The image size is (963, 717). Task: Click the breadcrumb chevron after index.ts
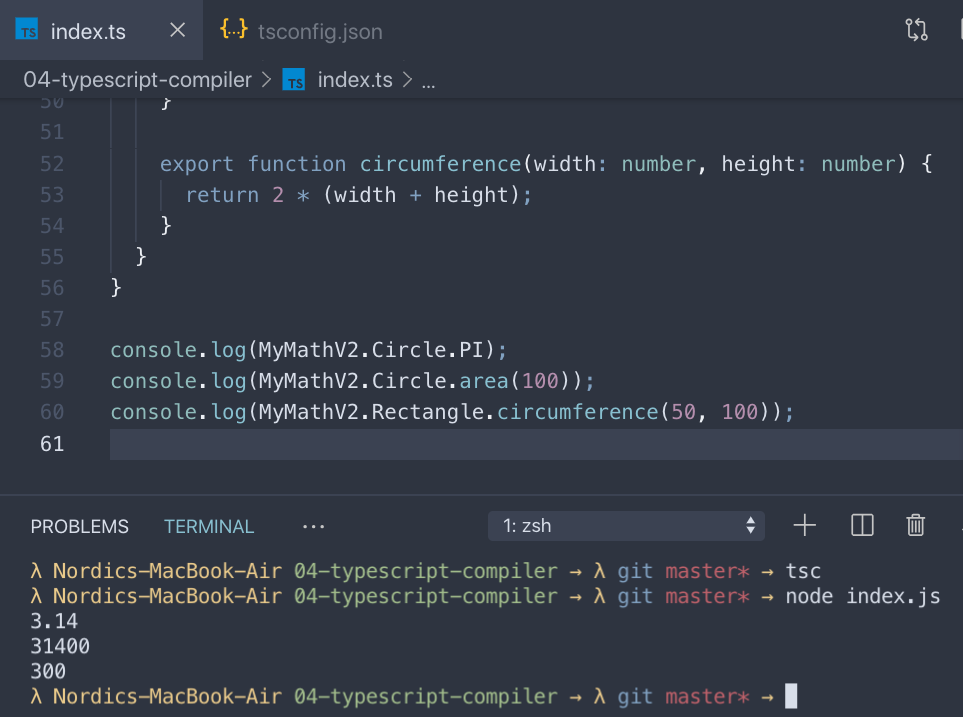coord(407,80)
